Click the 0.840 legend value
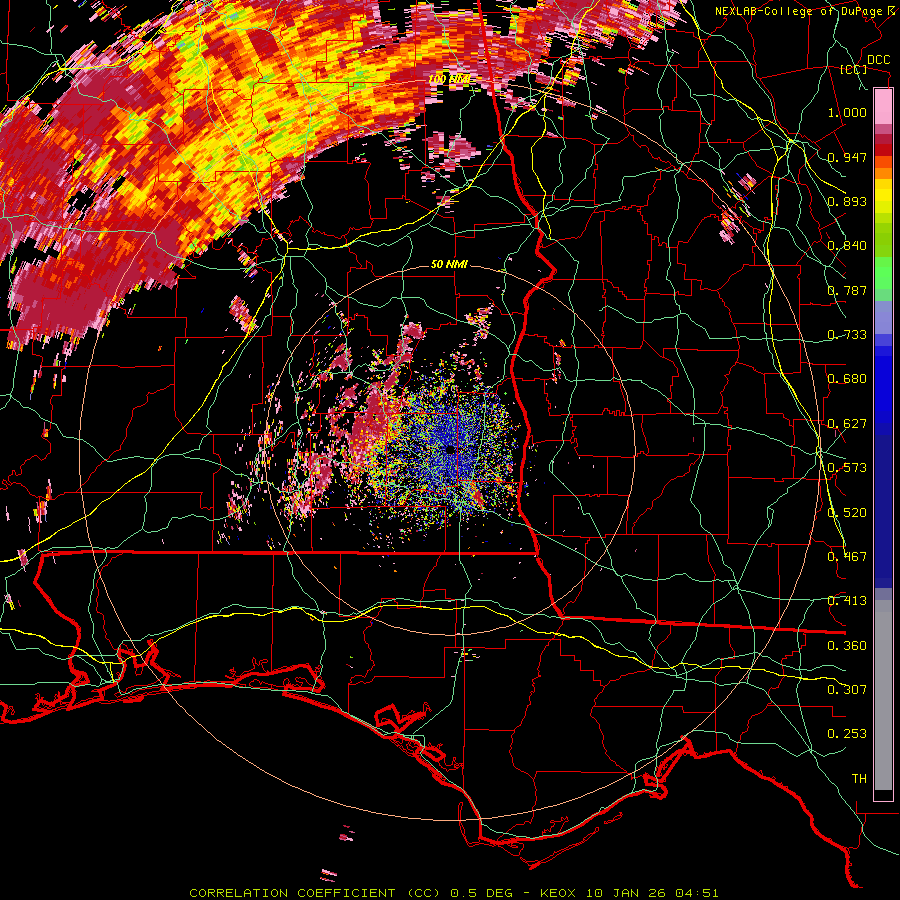 (847, 246)
